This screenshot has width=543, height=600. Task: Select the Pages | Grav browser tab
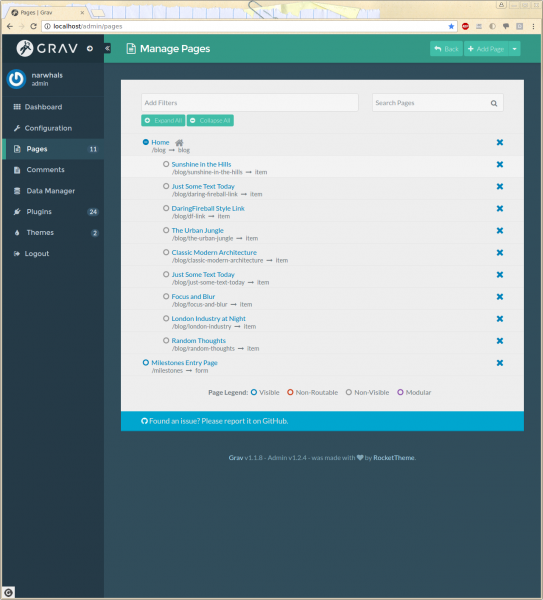tap(46, 13)
